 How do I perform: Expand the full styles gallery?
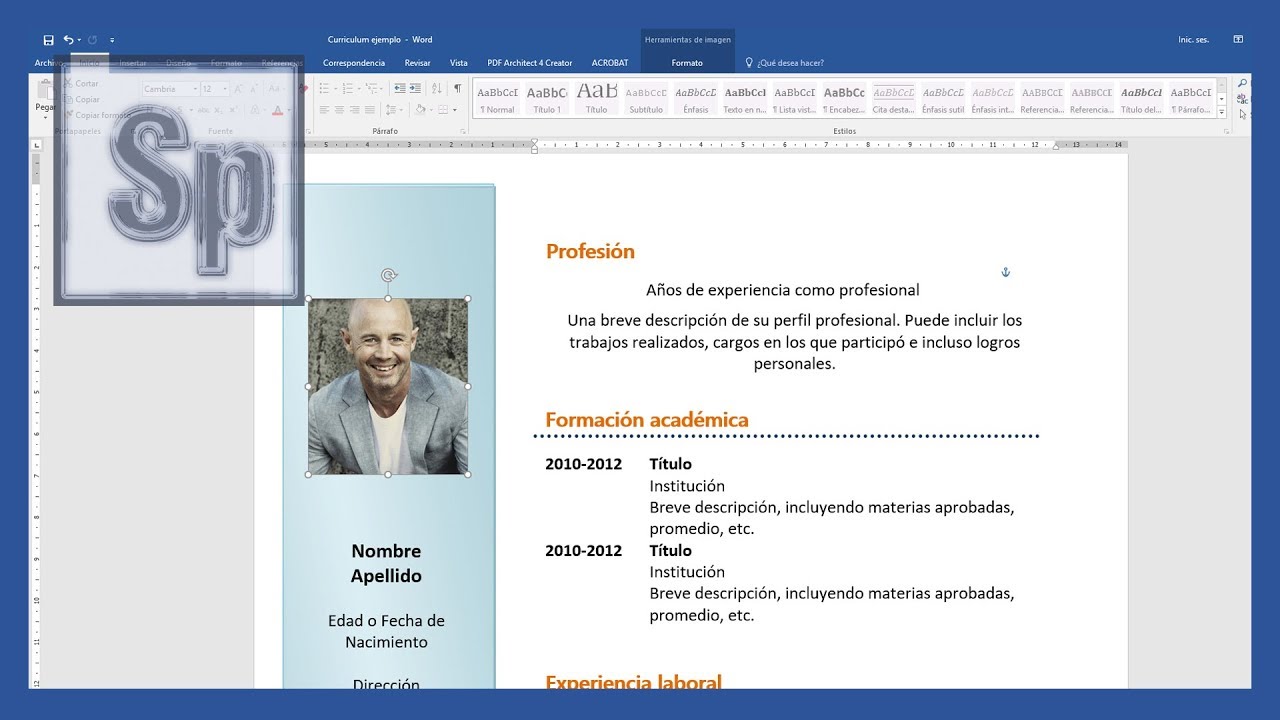1222,111
